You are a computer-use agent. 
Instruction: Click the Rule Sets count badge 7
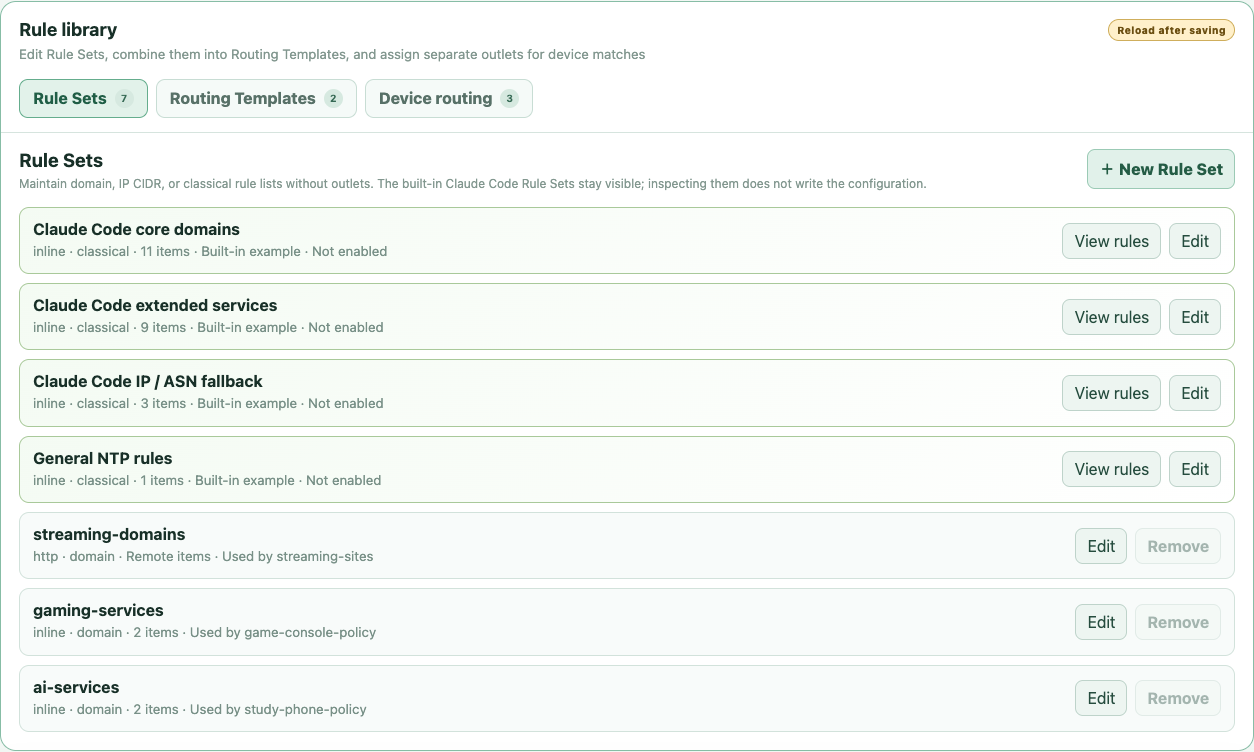point(124,98)
